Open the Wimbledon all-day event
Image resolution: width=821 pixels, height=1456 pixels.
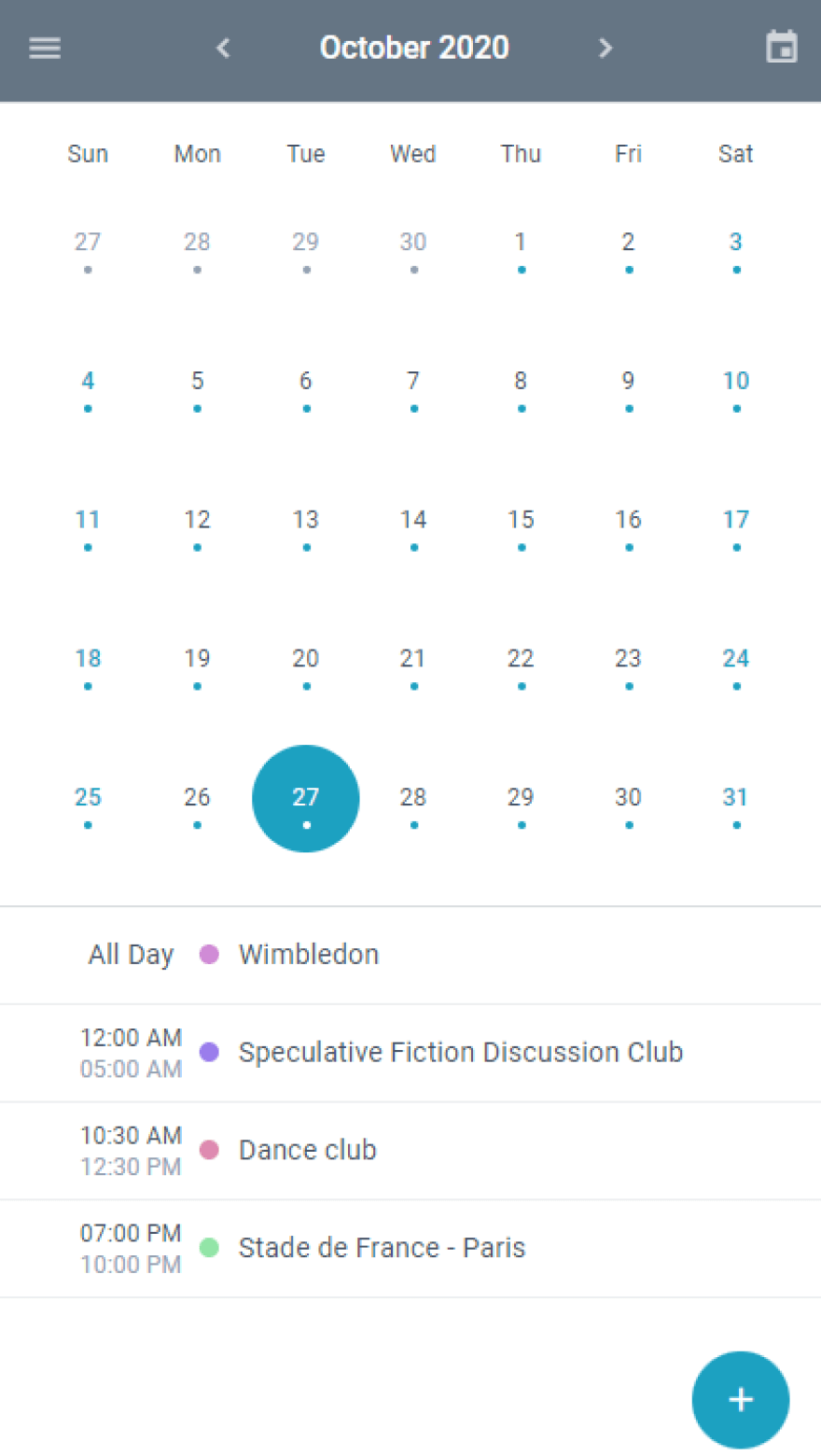[309, 954]
